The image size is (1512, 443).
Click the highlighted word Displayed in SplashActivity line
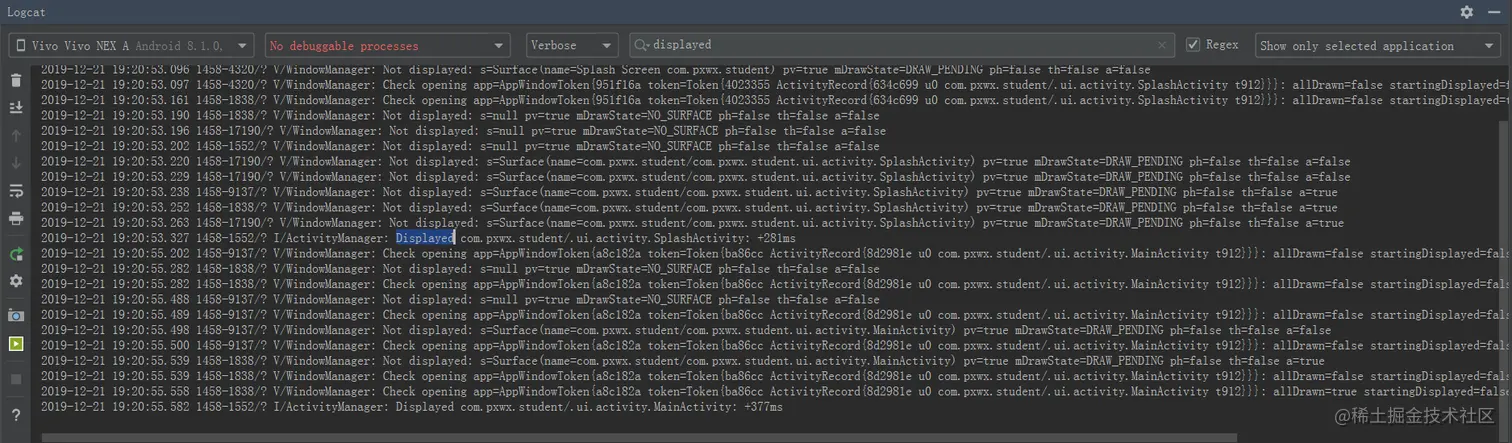coord(425,238)
